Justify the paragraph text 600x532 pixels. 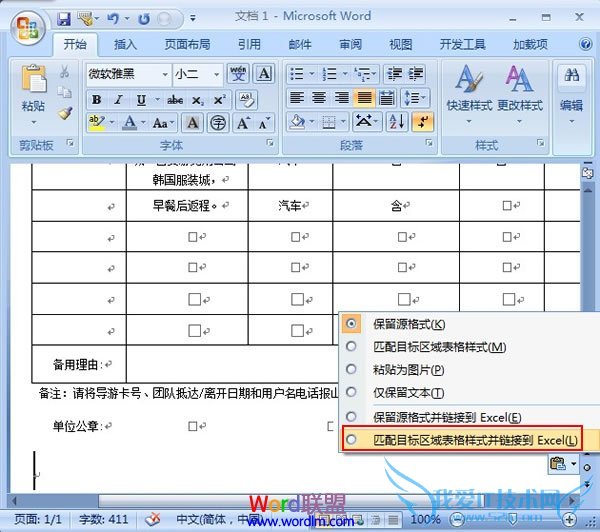click(364, 98)
